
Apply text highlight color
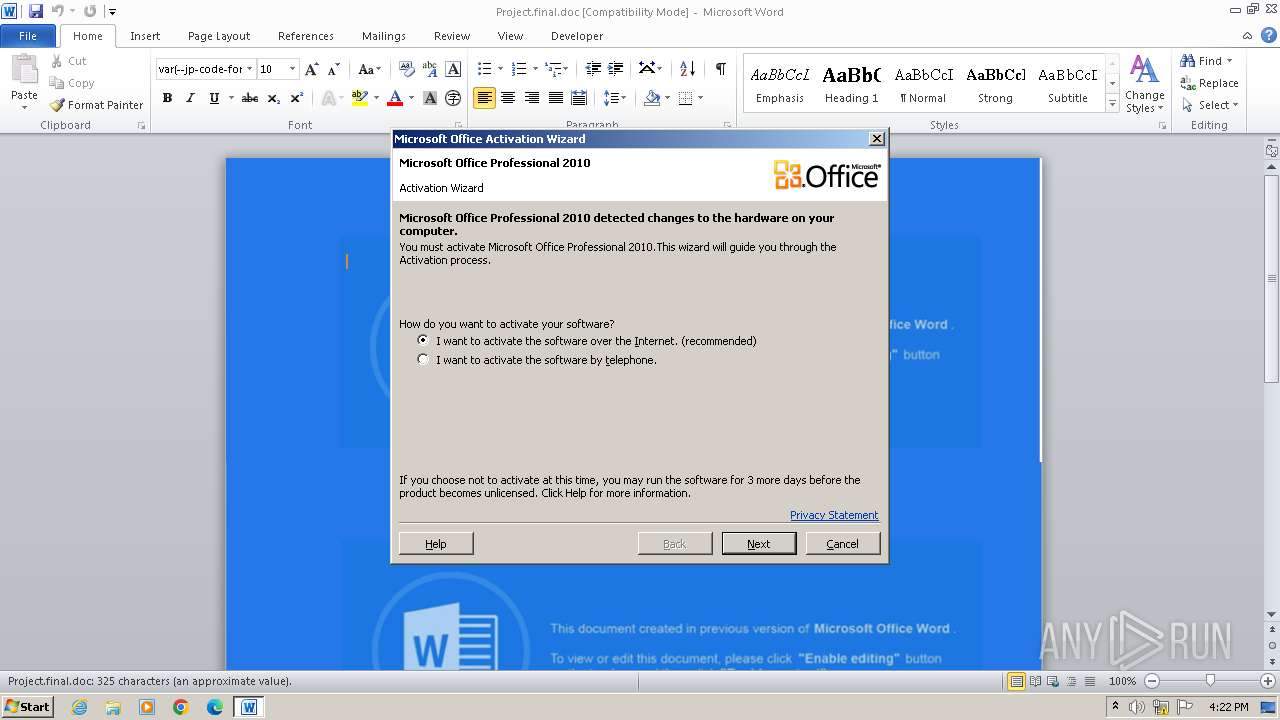coord(360,98)
